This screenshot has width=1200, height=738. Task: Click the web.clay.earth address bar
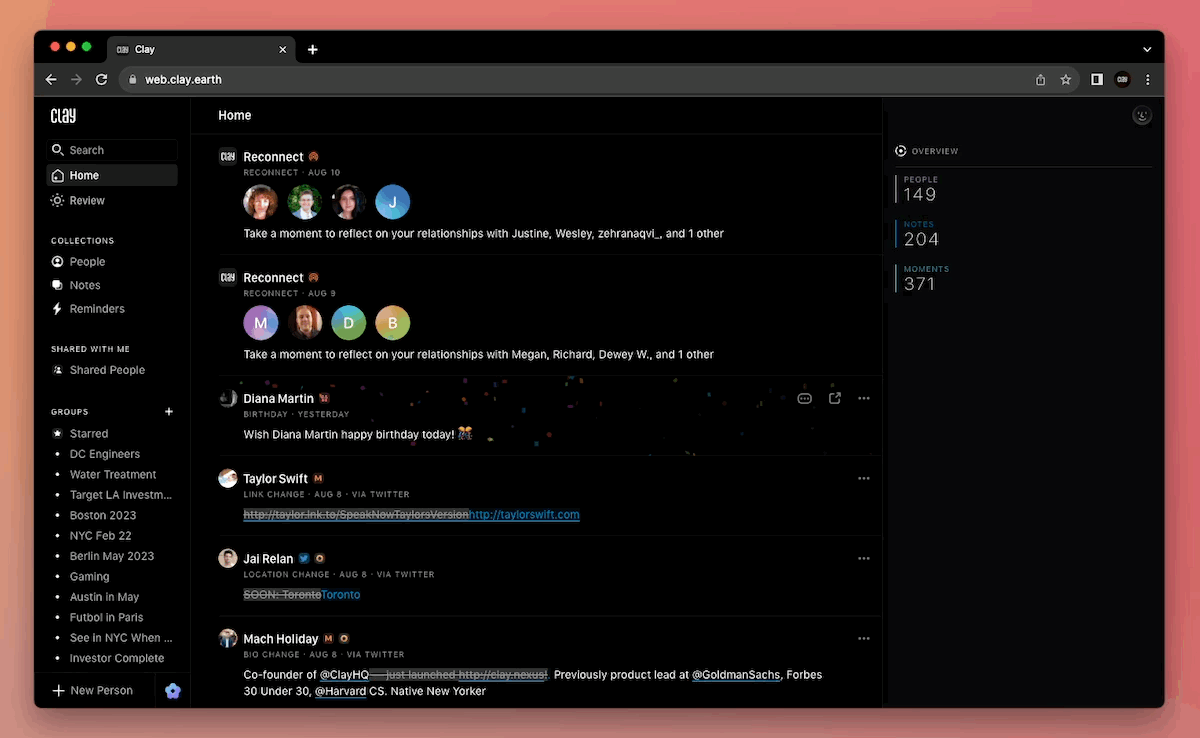(x=598, y=79)
